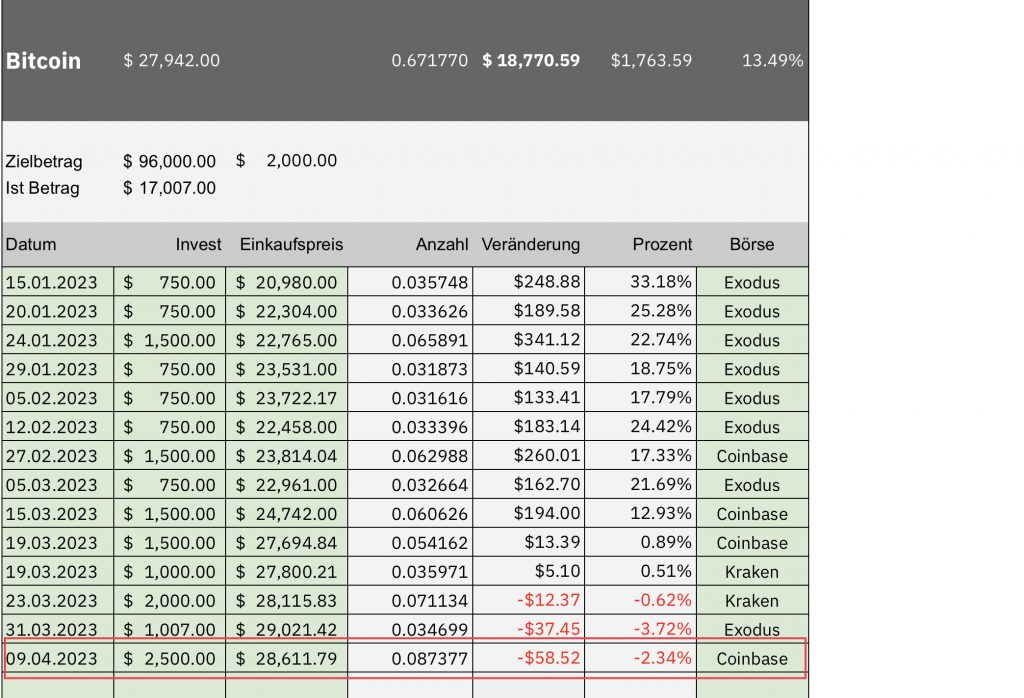Select the Einkaufspreis column header
Viewport: 1024px width, 698px height.
pyautogui.click(x=291, y=244)
